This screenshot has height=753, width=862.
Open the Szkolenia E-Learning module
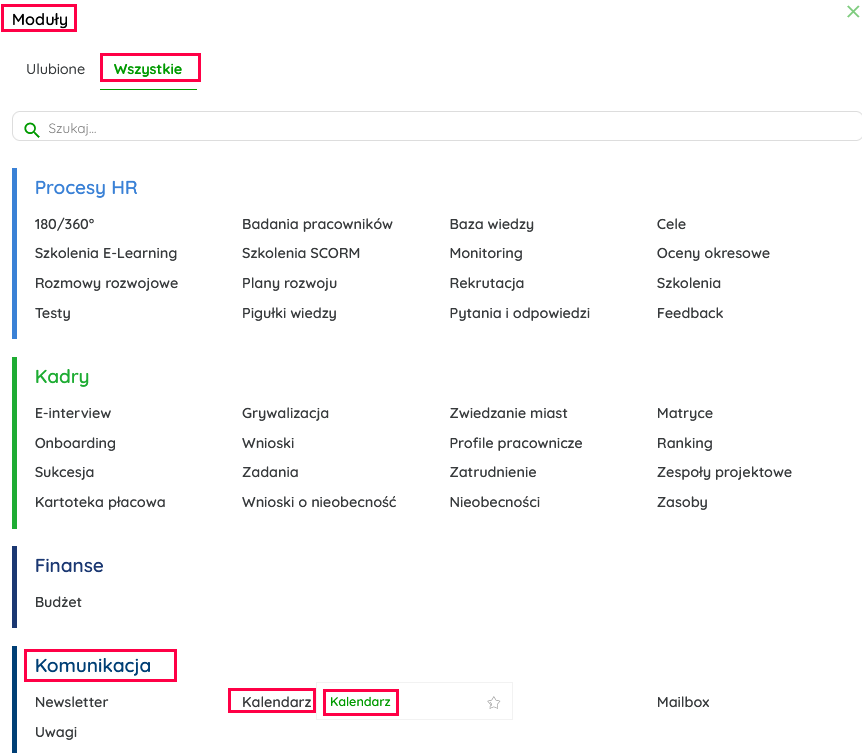tap(106, 253)
